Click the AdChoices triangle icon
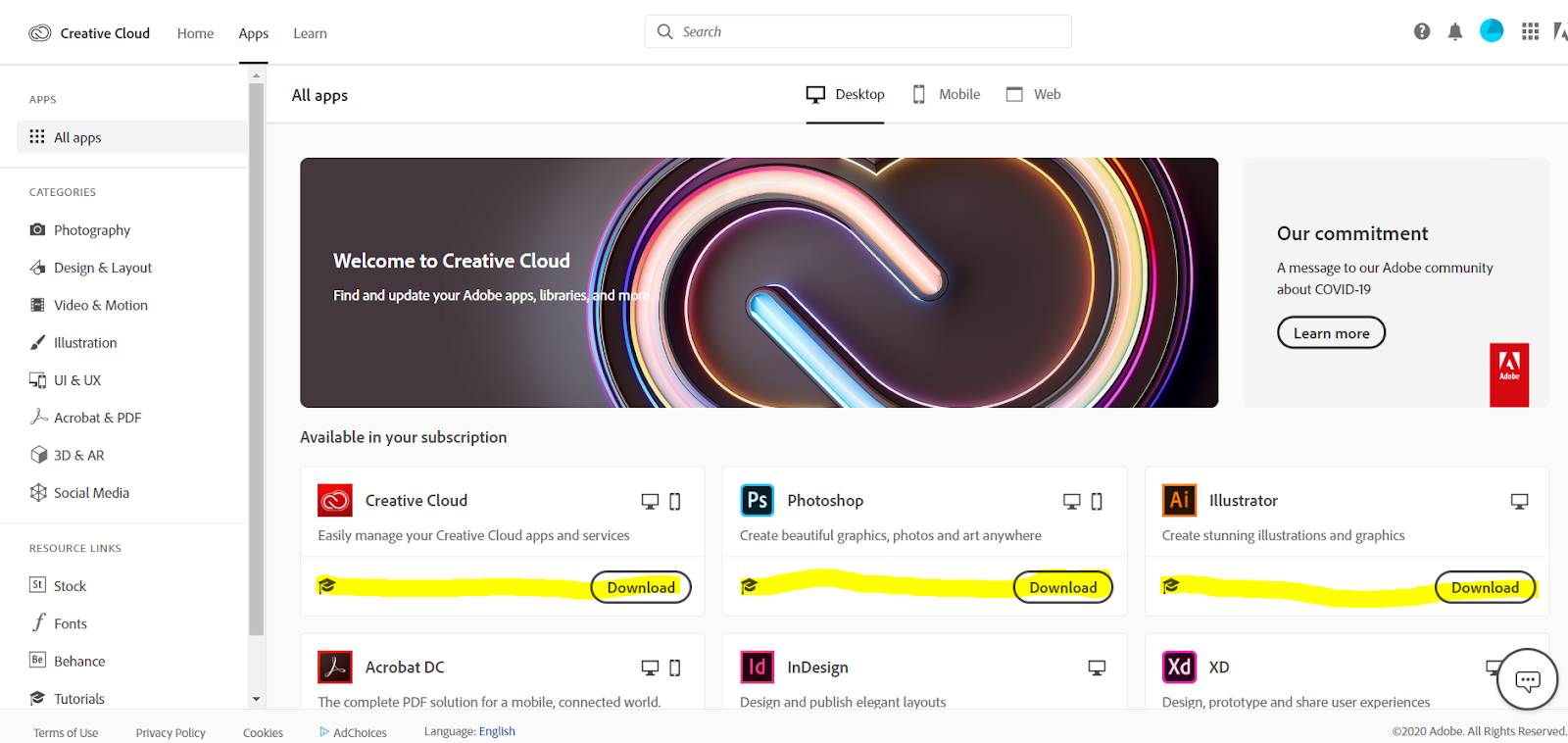1568x743 pixels. coord(324,731)
